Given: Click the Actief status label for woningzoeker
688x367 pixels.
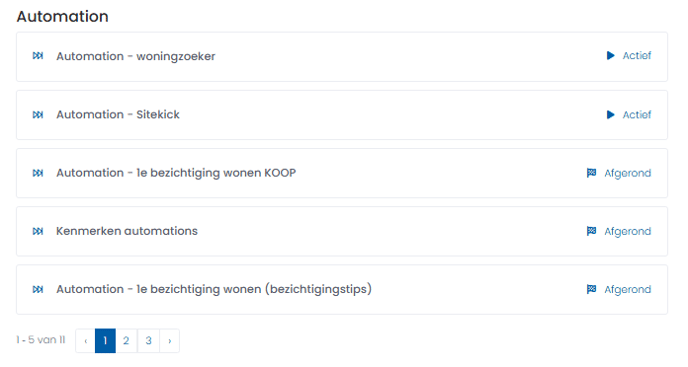Looking at the screenshot, I should point(637,56).
